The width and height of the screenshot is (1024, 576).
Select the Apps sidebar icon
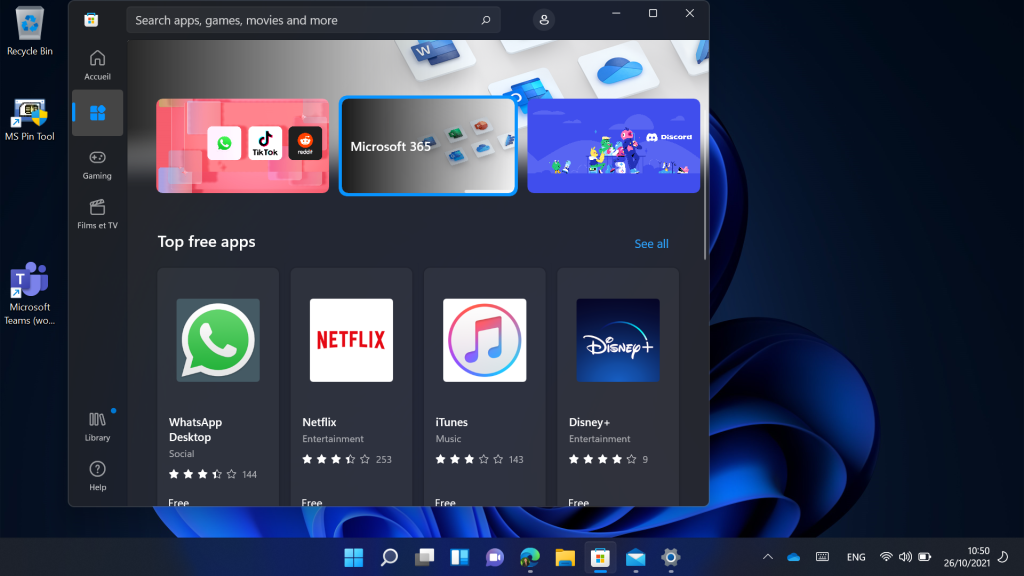click(97, 113)
